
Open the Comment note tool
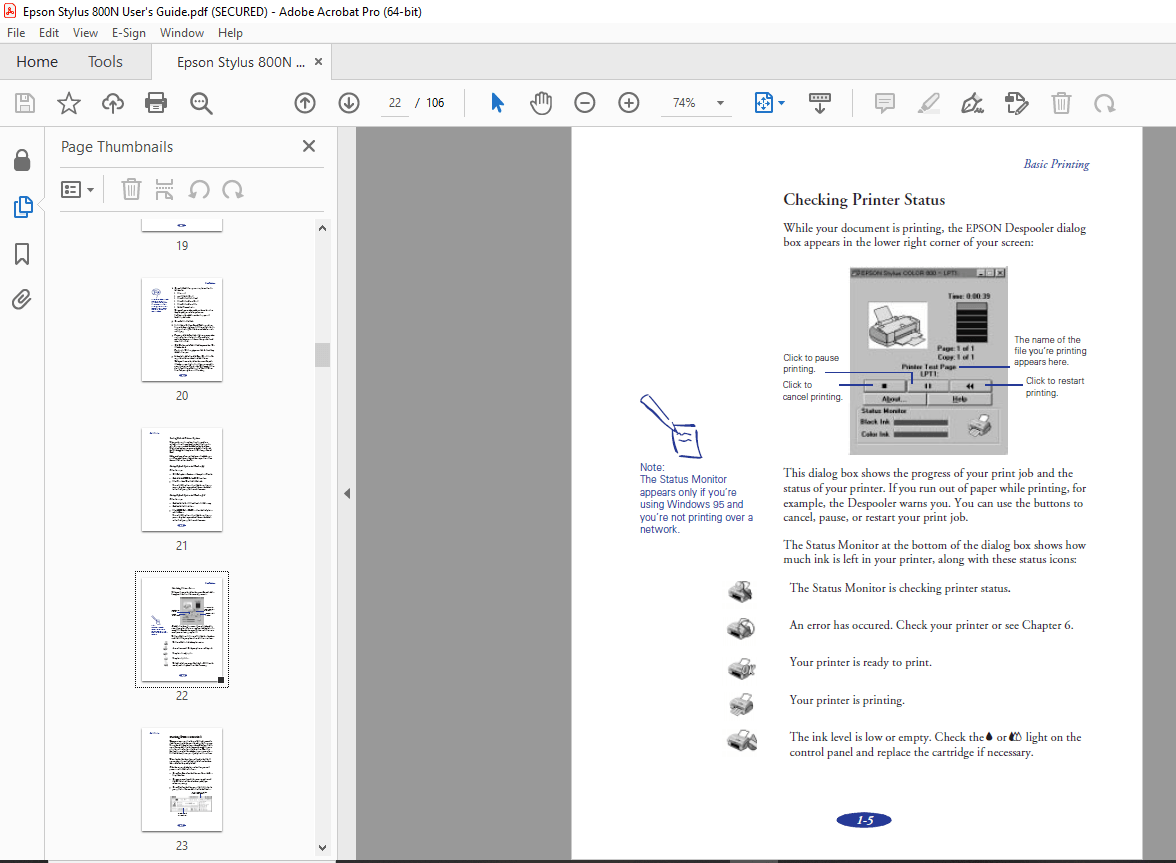click(x=884, y=103)
